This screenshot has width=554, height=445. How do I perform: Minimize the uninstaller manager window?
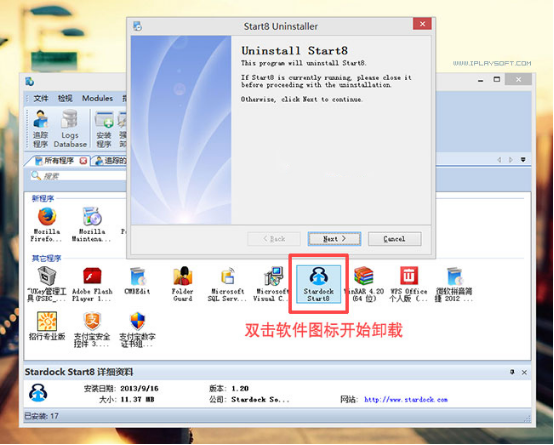pos(481,80)
